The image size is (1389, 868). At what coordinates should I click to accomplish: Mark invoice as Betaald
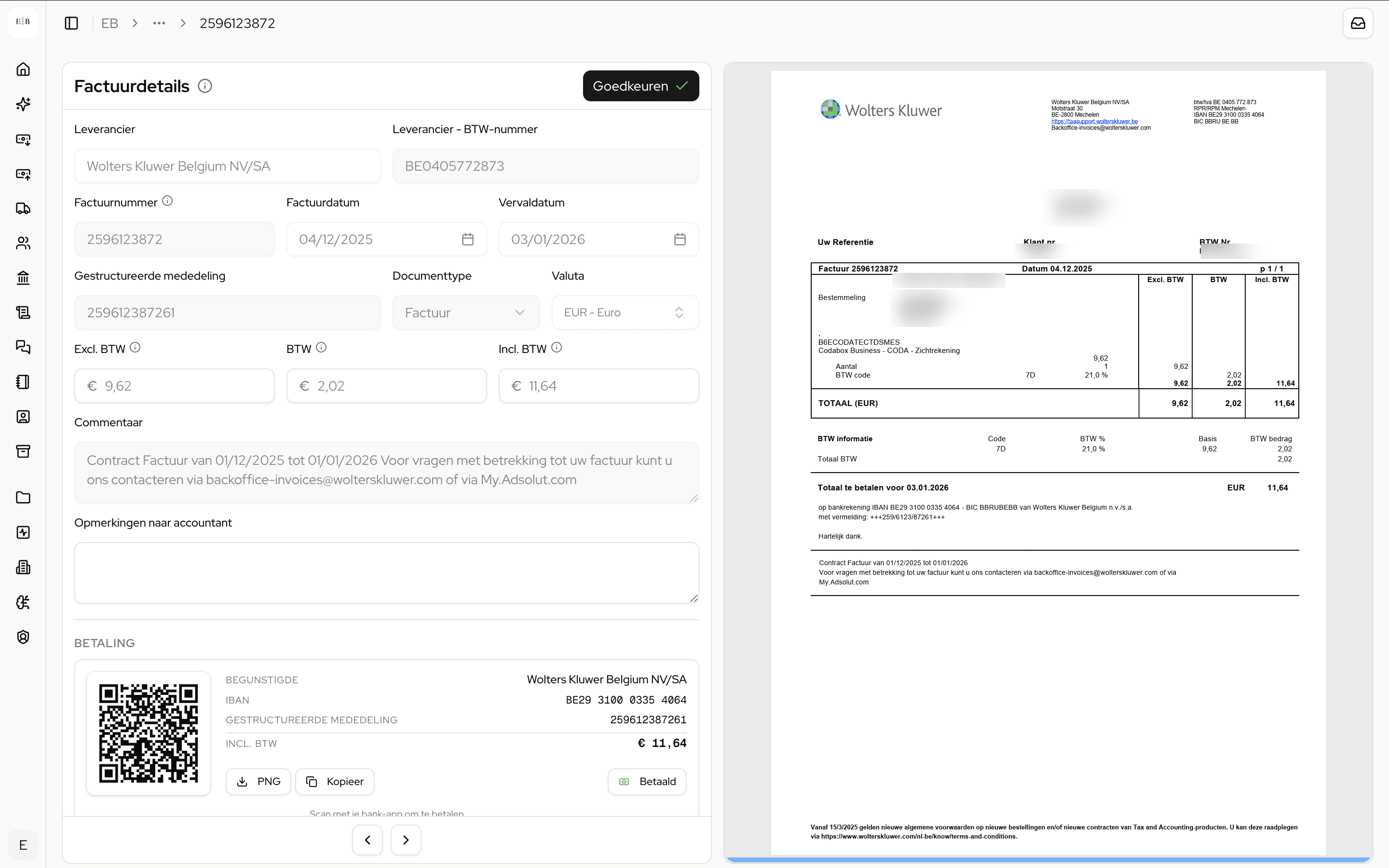(x=647, y=782)
